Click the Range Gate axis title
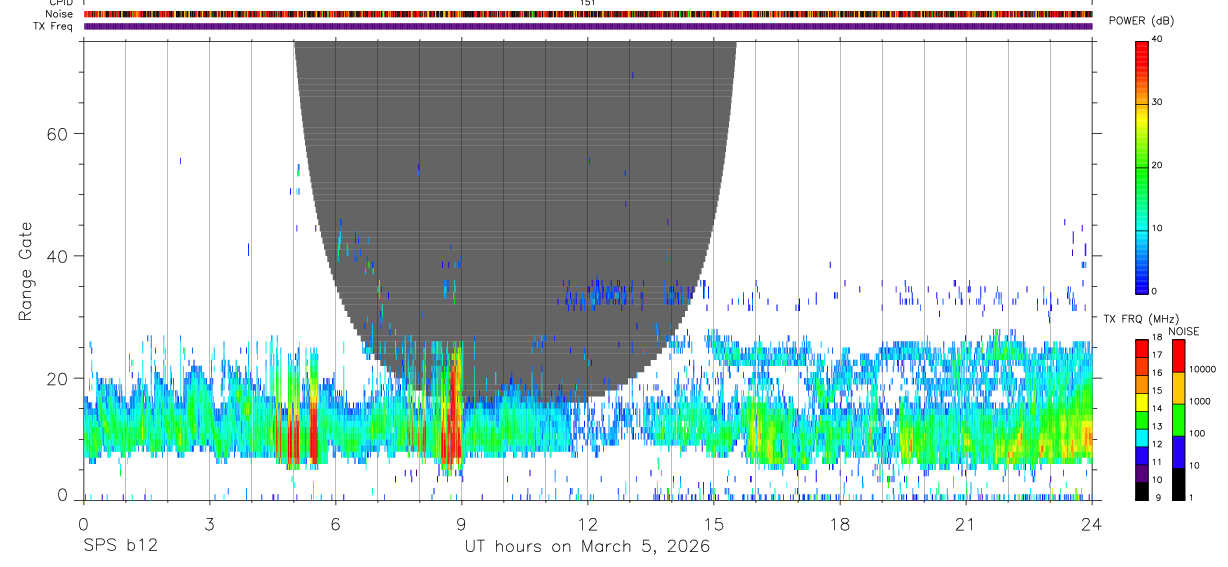This screenshot has height=567, width=1228. (26, 270)
